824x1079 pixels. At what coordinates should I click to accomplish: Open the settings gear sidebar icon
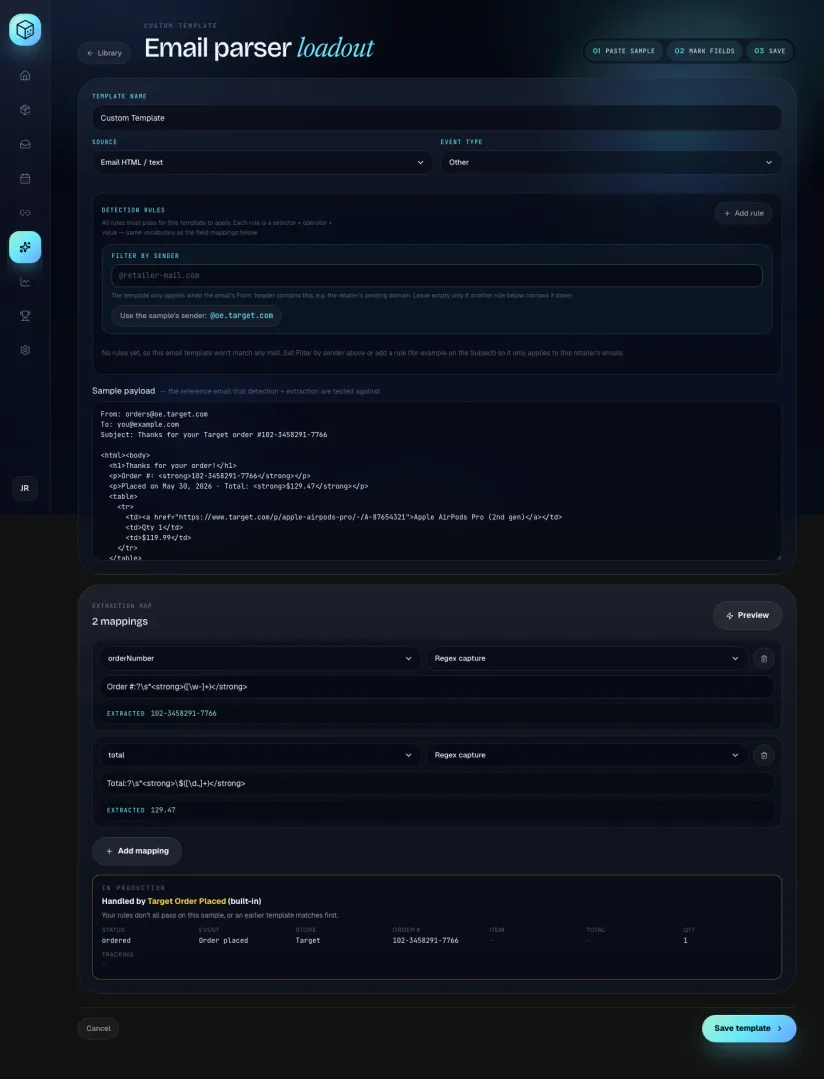pos(25,350)
